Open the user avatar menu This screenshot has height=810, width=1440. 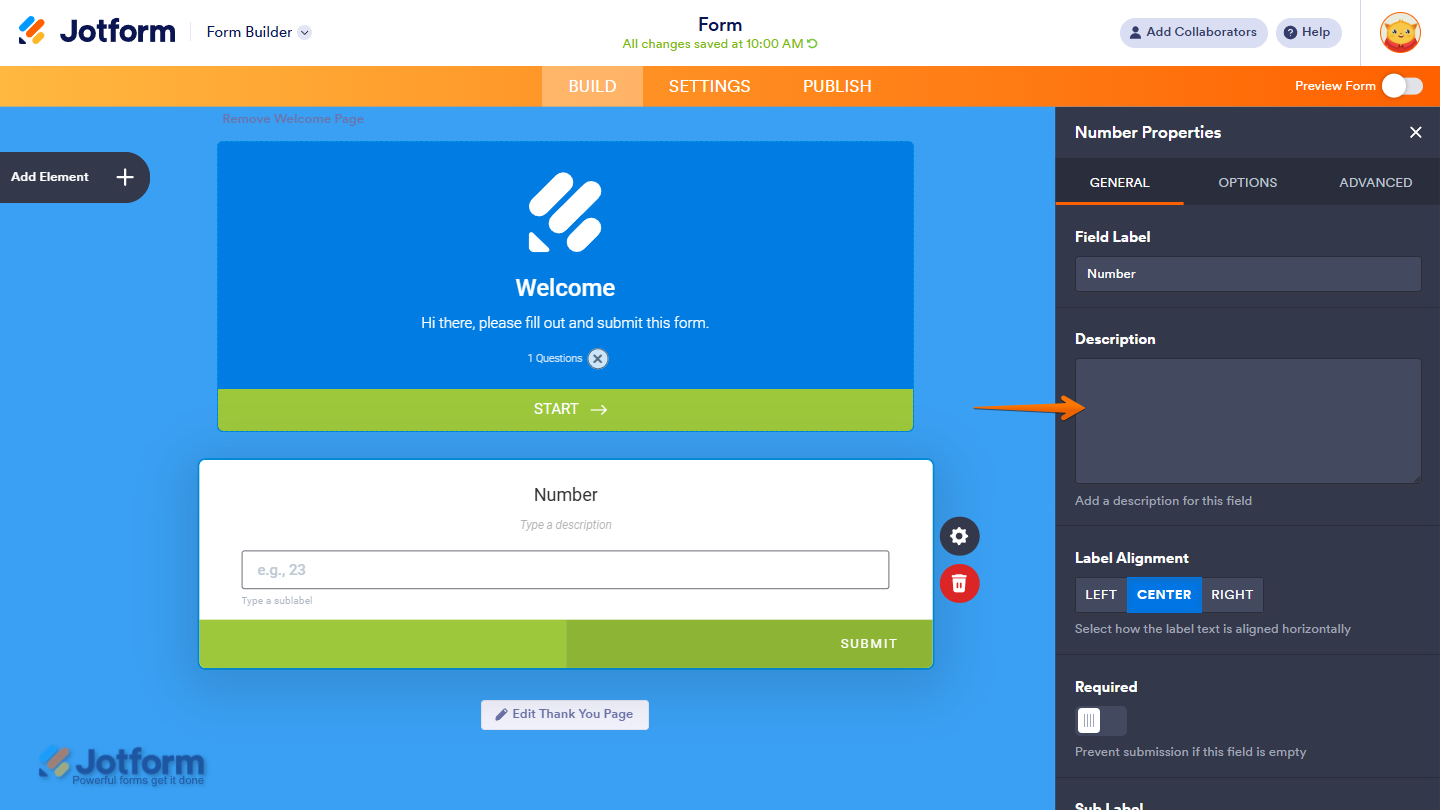[x=1400, y=32]
